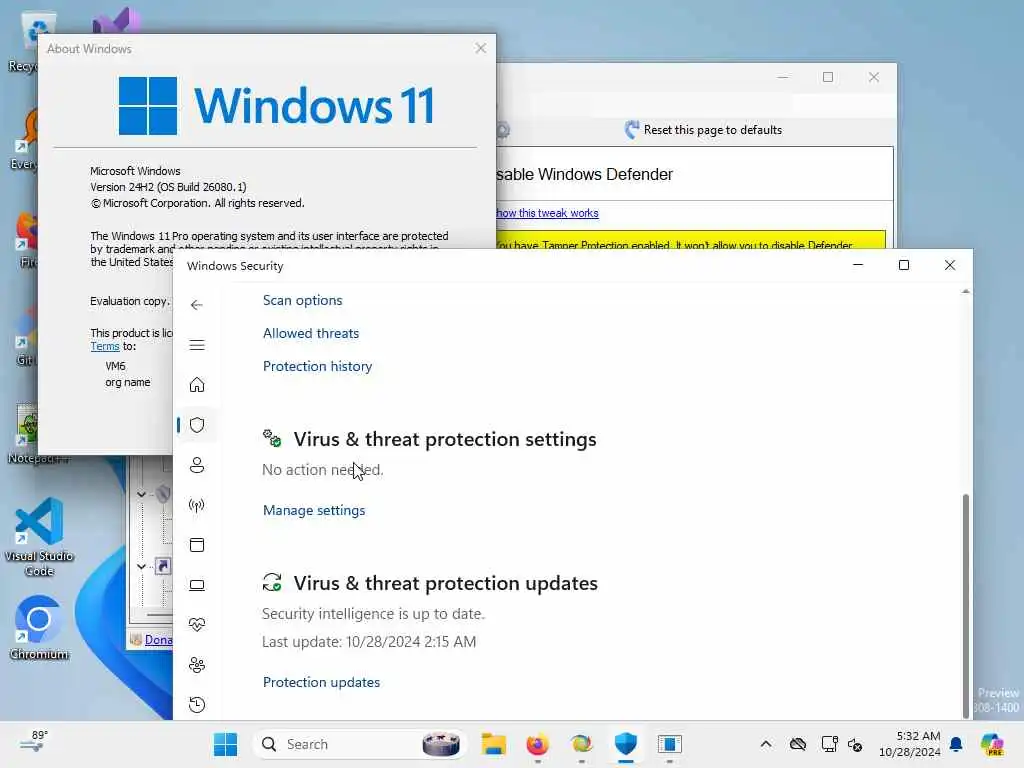
Task: Open Account protection sidebar icon
Action: click(197, 465)
